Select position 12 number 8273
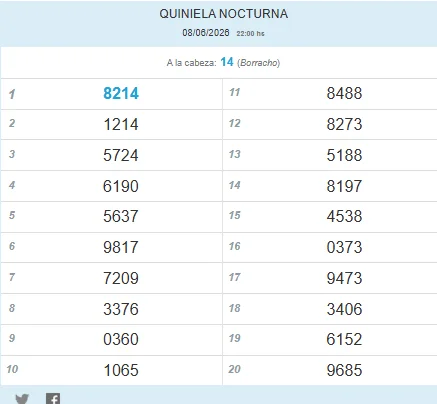The image size is (437, 404). (344, 125)
